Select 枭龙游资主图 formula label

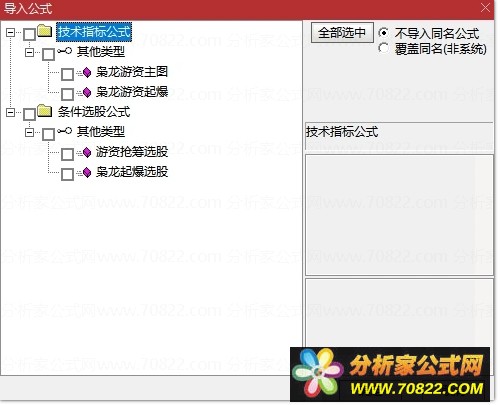coord(132,72)
